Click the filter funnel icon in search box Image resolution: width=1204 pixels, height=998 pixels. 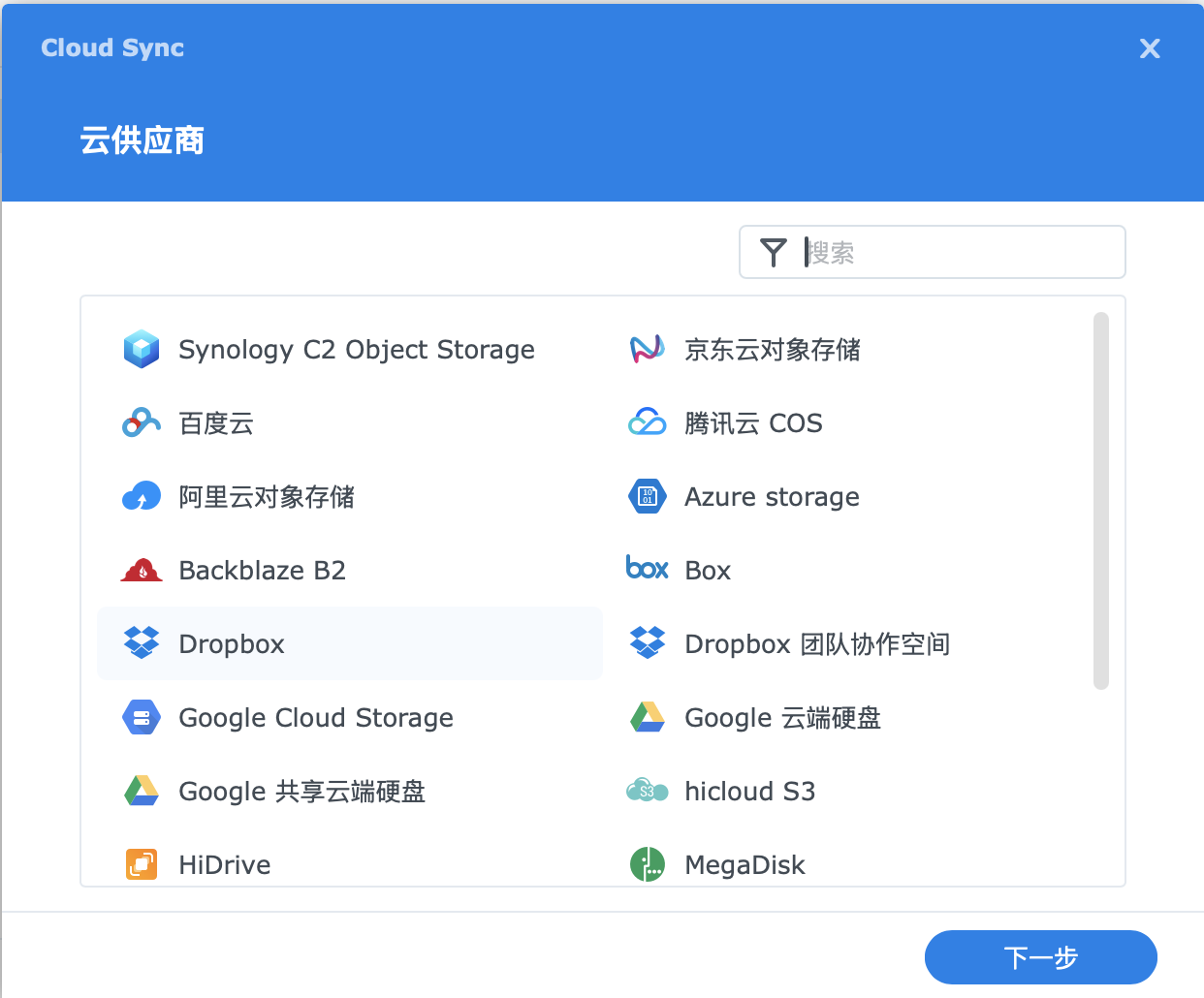pos(774,252)
